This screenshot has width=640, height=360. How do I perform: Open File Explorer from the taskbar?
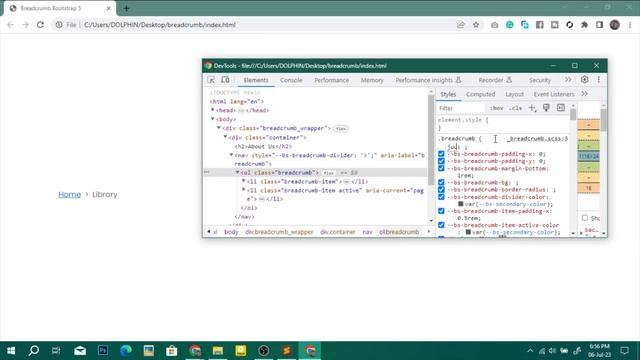point(218,351)
